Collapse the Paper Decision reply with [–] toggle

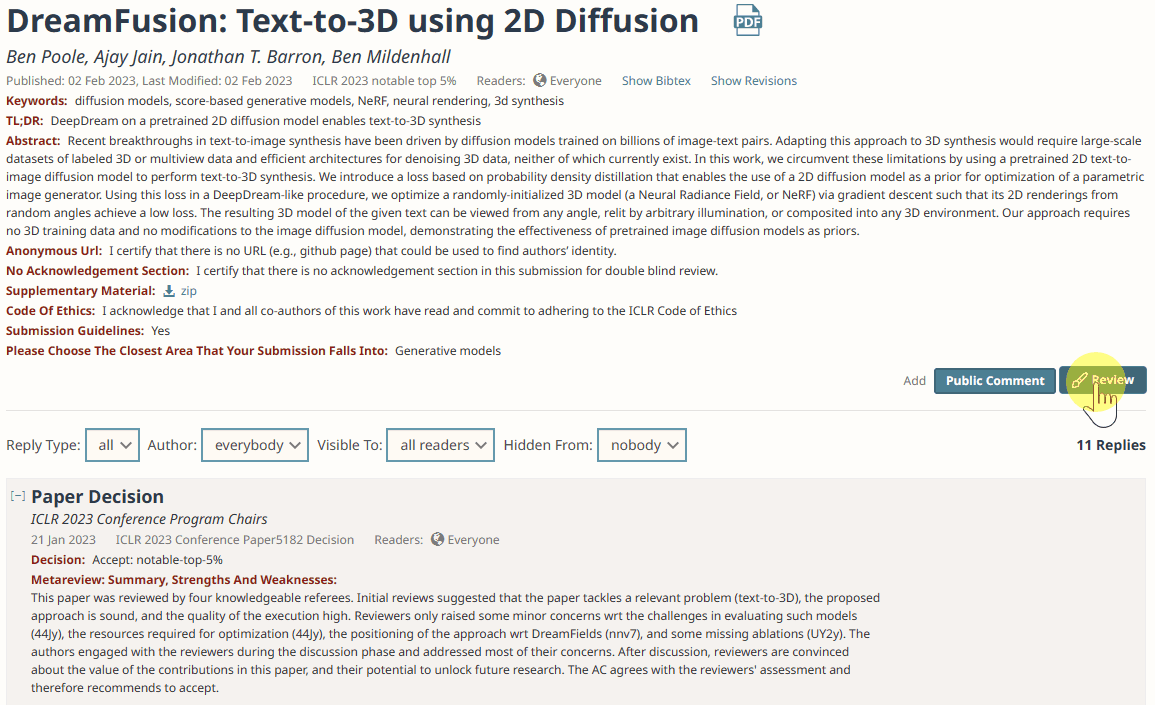click(x=18, y=497)
